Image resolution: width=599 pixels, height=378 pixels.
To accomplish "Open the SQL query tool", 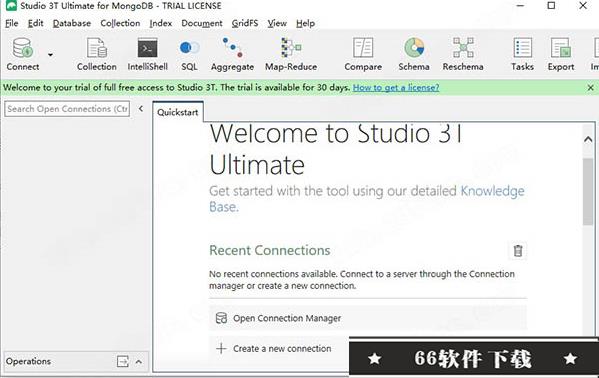I will tap(189, 54).
